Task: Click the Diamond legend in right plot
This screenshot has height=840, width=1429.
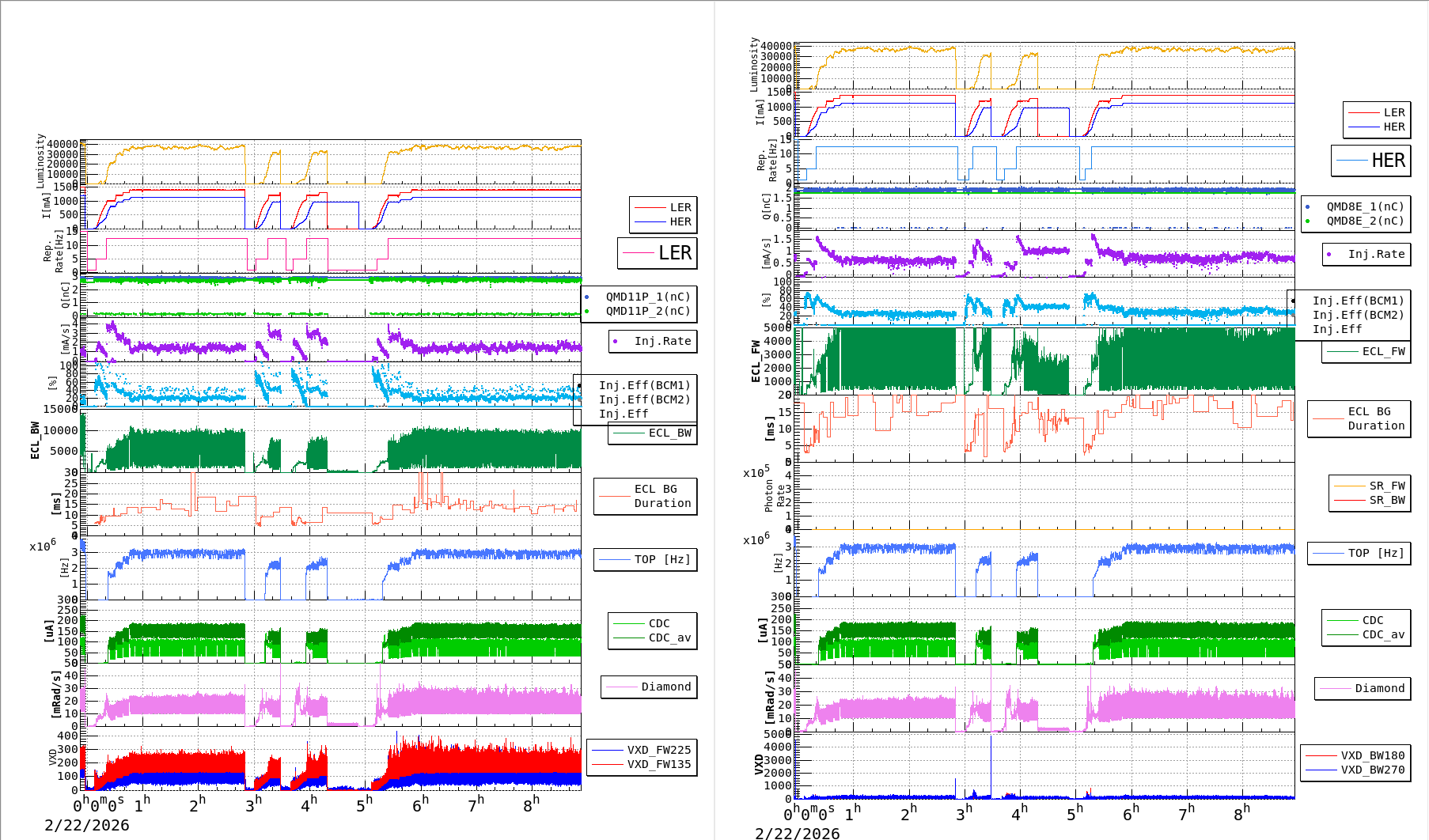Action: click(x=1379, y=688)
